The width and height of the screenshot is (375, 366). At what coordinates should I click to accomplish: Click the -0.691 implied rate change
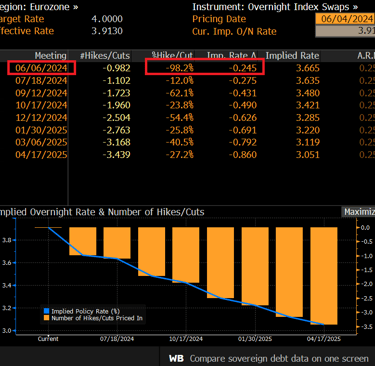pyautogui.click(x=243, y=130)
